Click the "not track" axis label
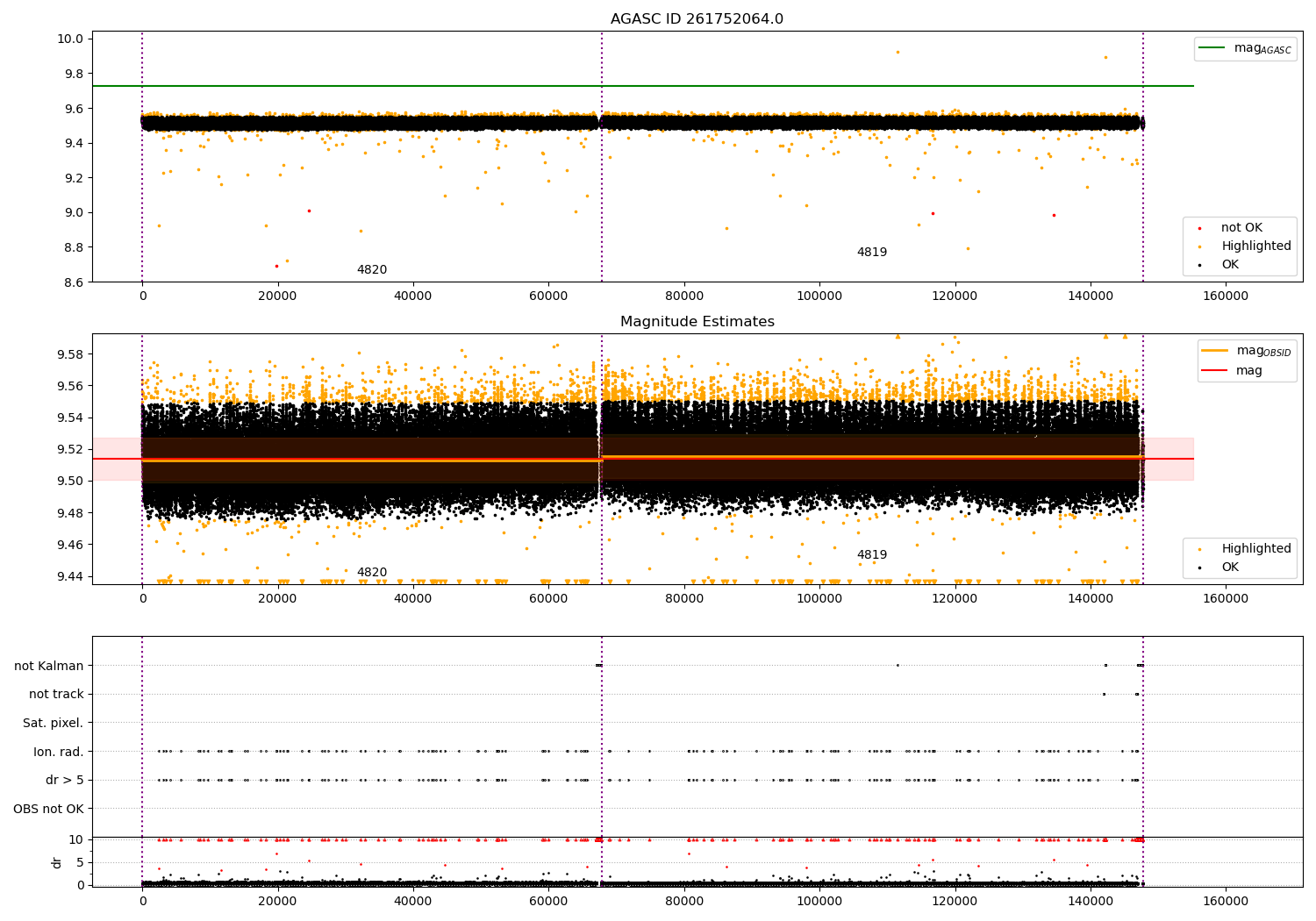 pos(56,695)
